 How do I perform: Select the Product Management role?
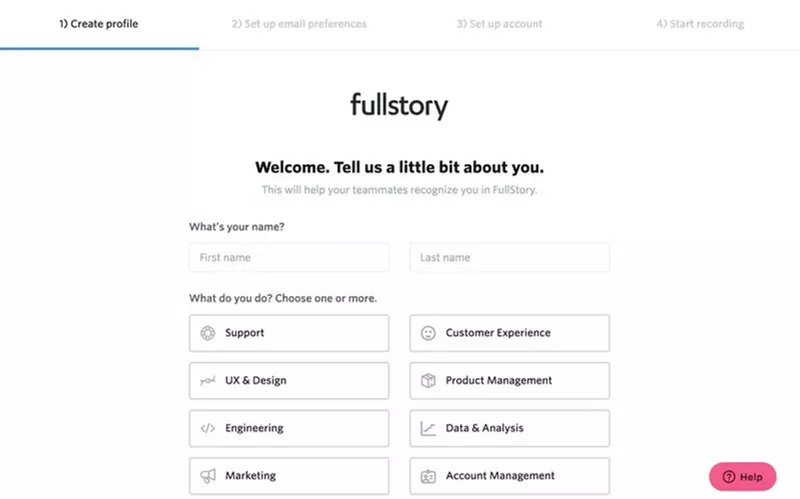509,381
